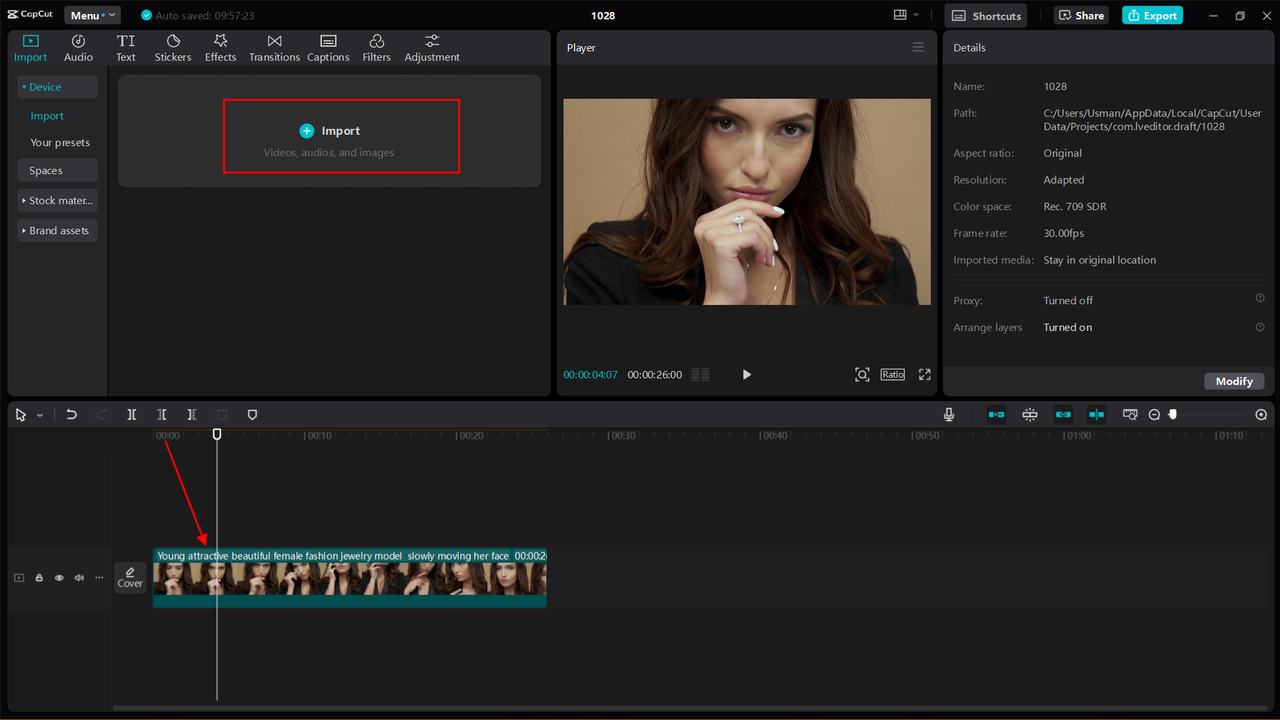Select the voiceover microphone tool
The image size is (1280, 720).
(x=948, y=414)
